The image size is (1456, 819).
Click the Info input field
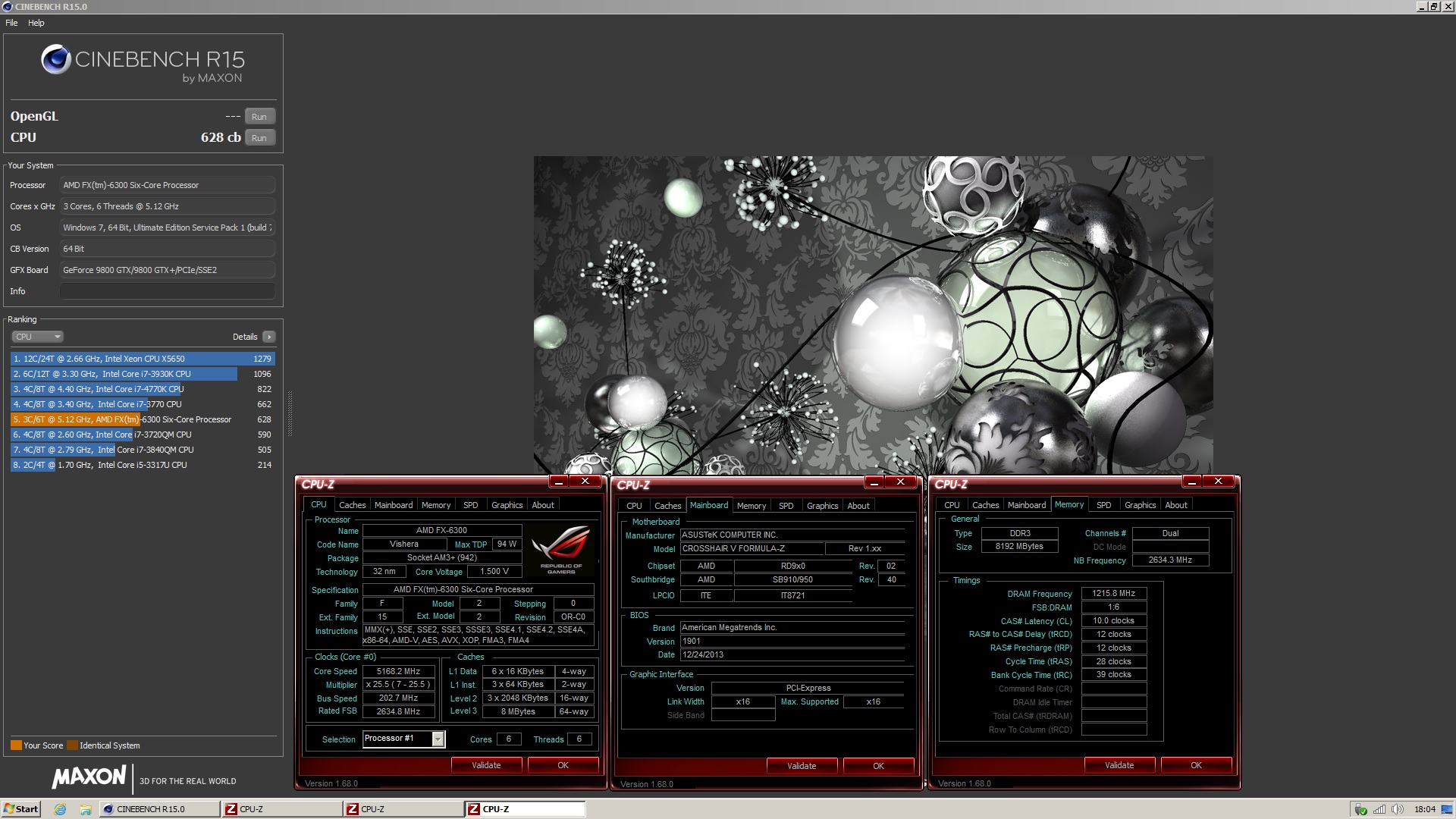[168, 291]
